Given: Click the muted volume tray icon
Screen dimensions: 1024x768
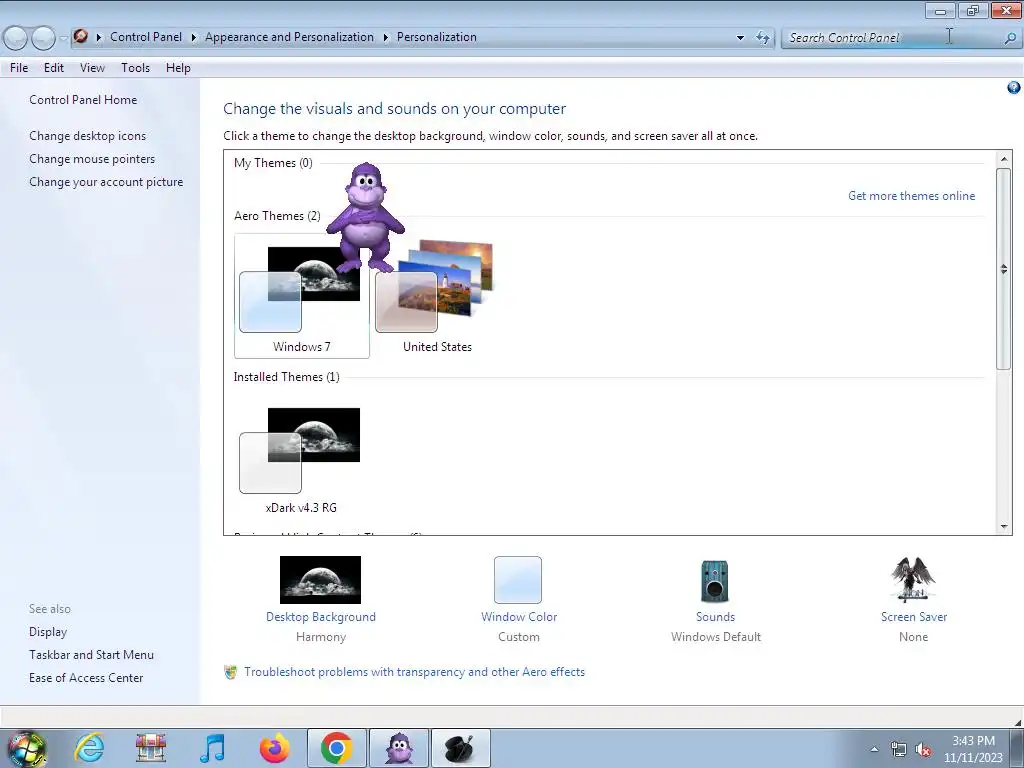Looking at the screenshot, I should [x=923, y=750].
